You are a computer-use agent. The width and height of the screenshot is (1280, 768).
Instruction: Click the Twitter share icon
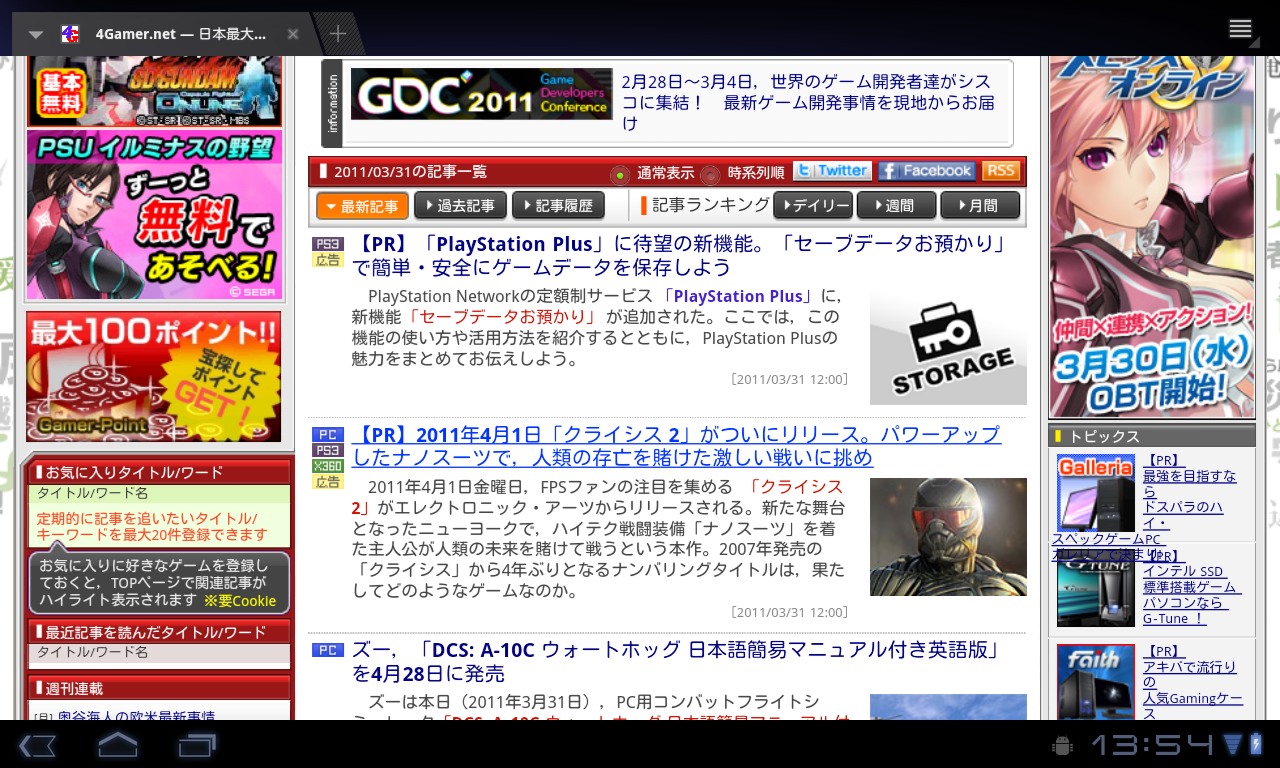[832, 171]
